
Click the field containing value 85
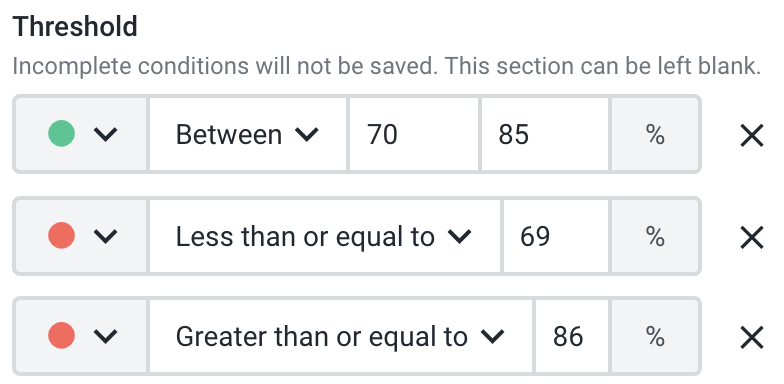(545, 134)
